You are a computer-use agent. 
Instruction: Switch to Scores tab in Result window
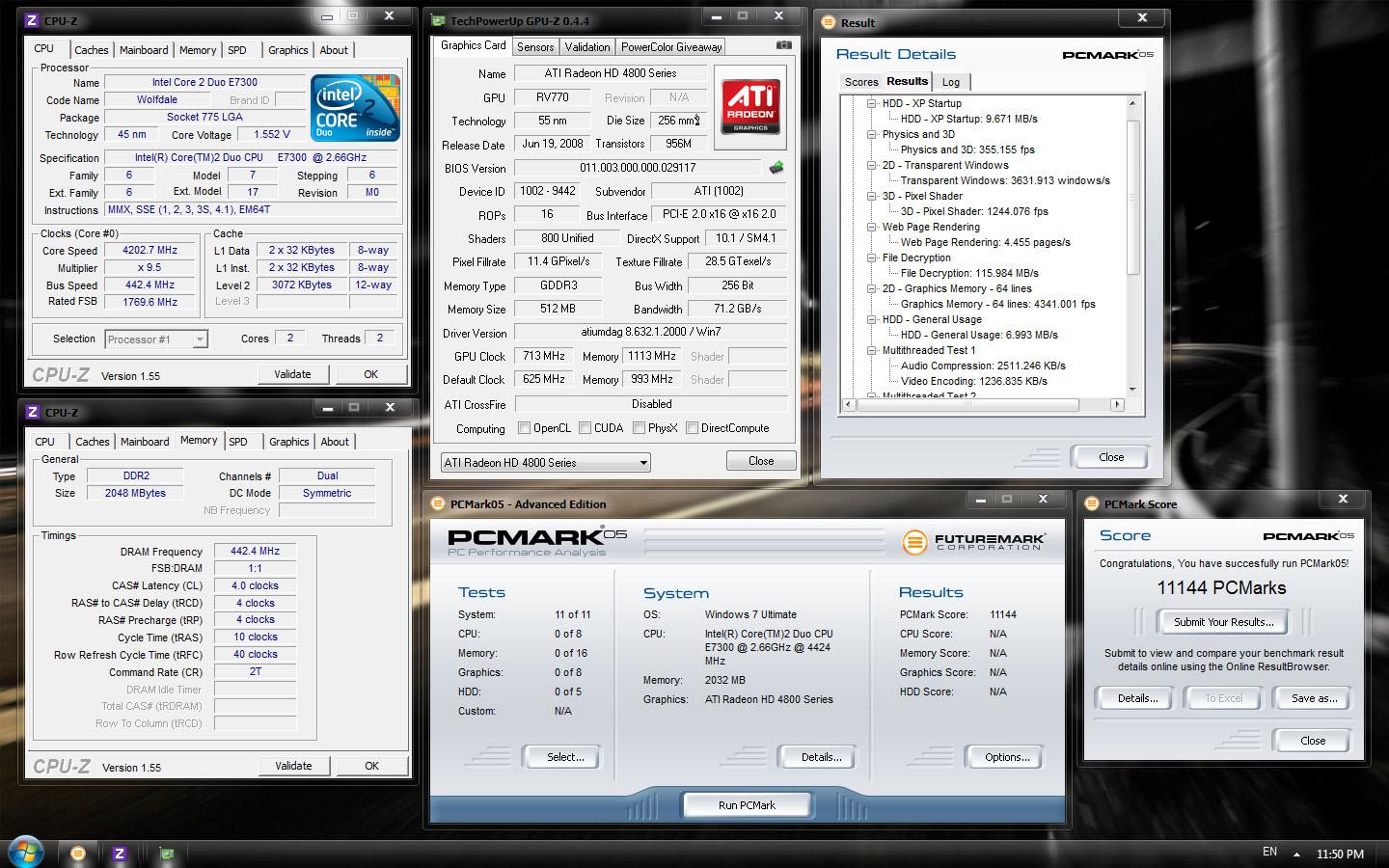(x=861, y=82)
